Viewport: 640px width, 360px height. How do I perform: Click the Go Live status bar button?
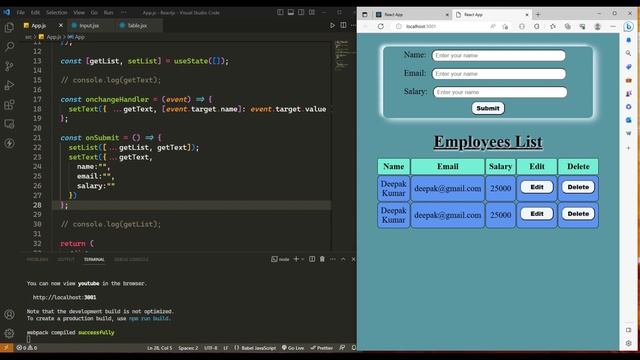293,348
